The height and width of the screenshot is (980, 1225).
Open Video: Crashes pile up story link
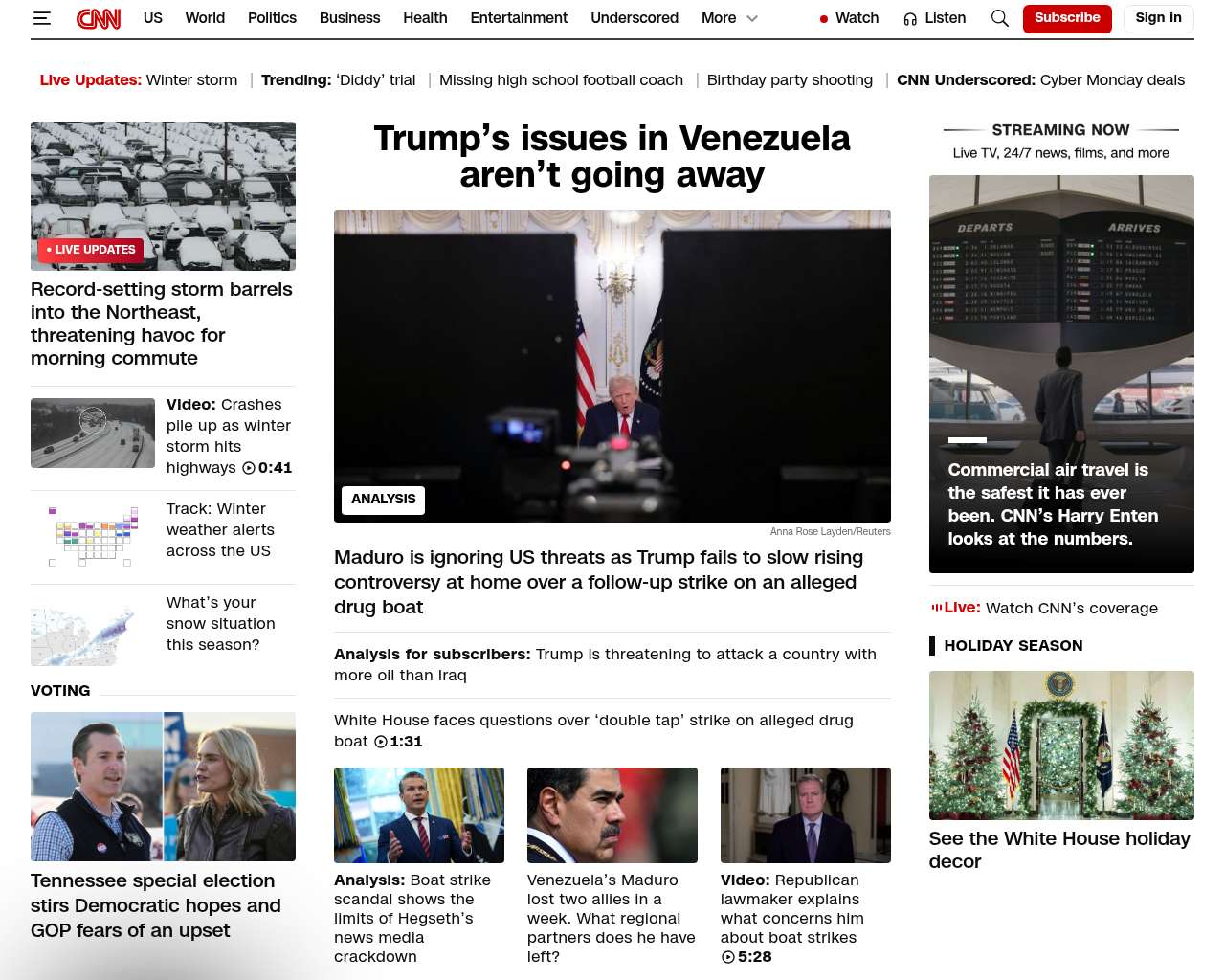(229, 436)
